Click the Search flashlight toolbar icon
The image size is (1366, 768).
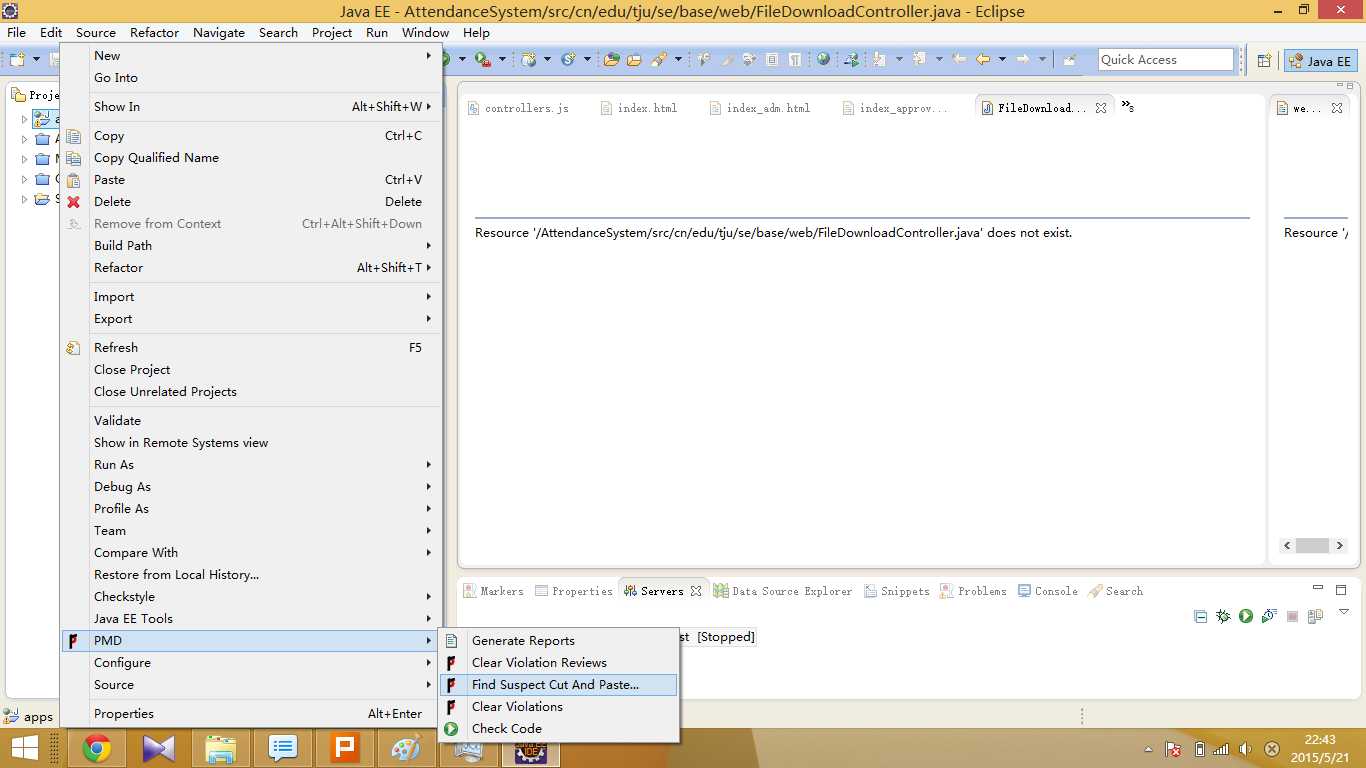pos(659,59)
